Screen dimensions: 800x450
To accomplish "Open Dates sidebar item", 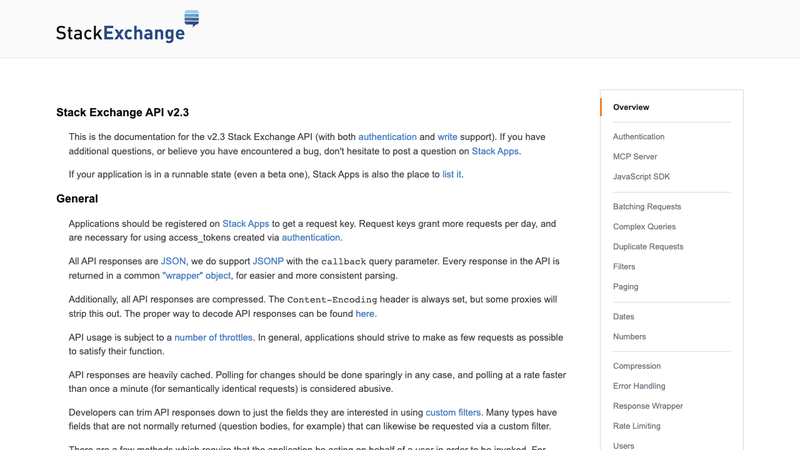I will [x=623, y=316].
